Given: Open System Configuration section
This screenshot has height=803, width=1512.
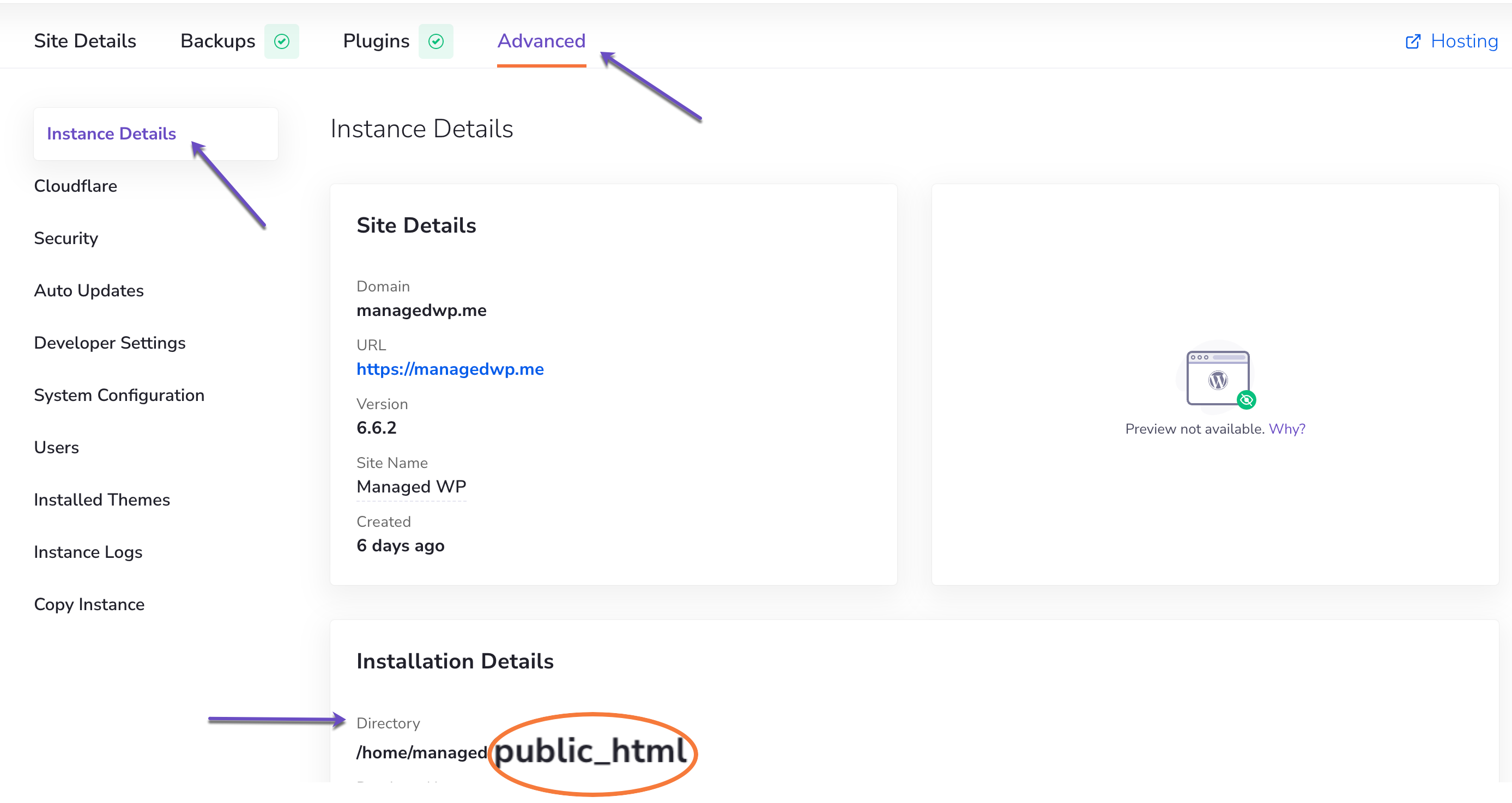Looking at the screenshot, I should pos(119,395).
